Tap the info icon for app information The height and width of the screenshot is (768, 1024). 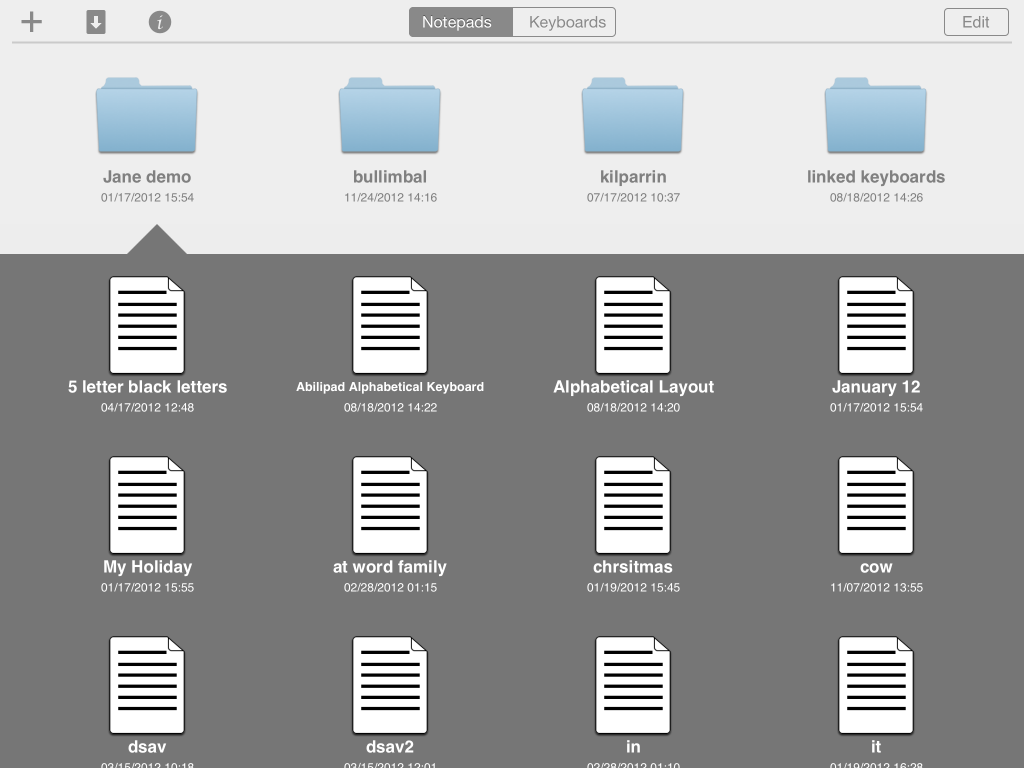[159, 21]
